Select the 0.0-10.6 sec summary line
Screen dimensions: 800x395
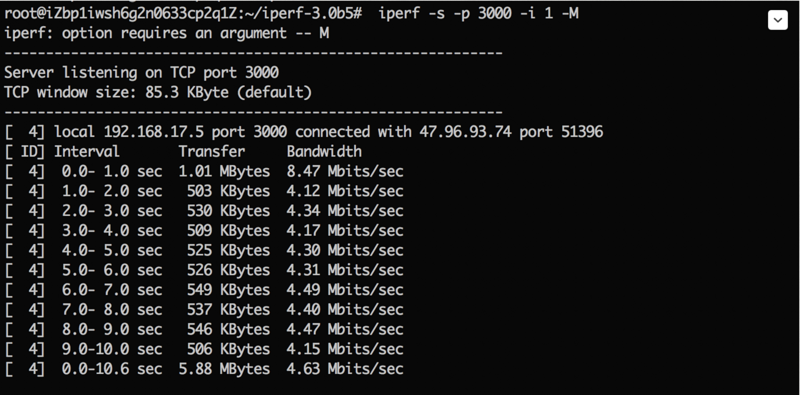tap(204, 369)
